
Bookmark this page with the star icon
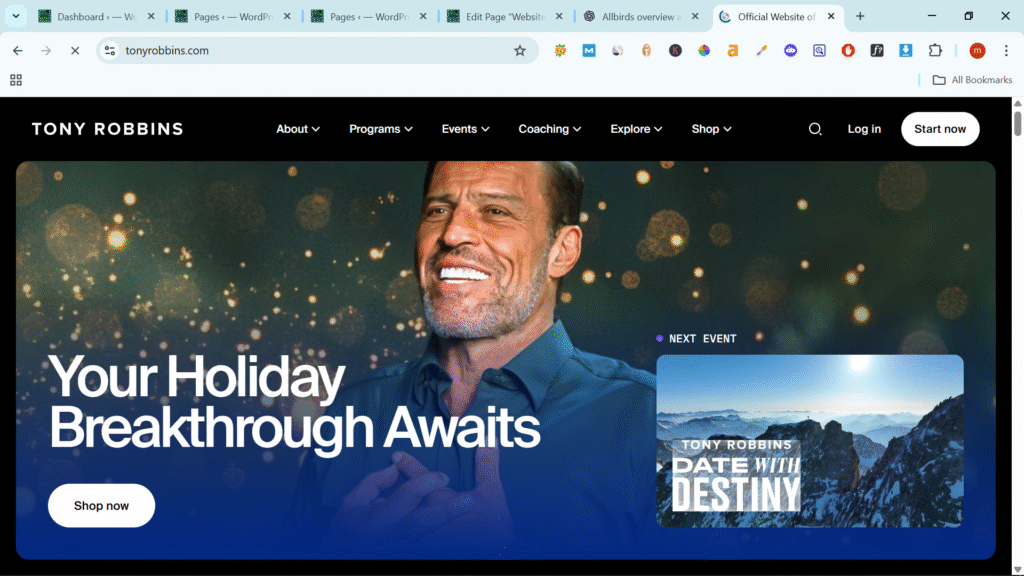[x=520, y=51]
